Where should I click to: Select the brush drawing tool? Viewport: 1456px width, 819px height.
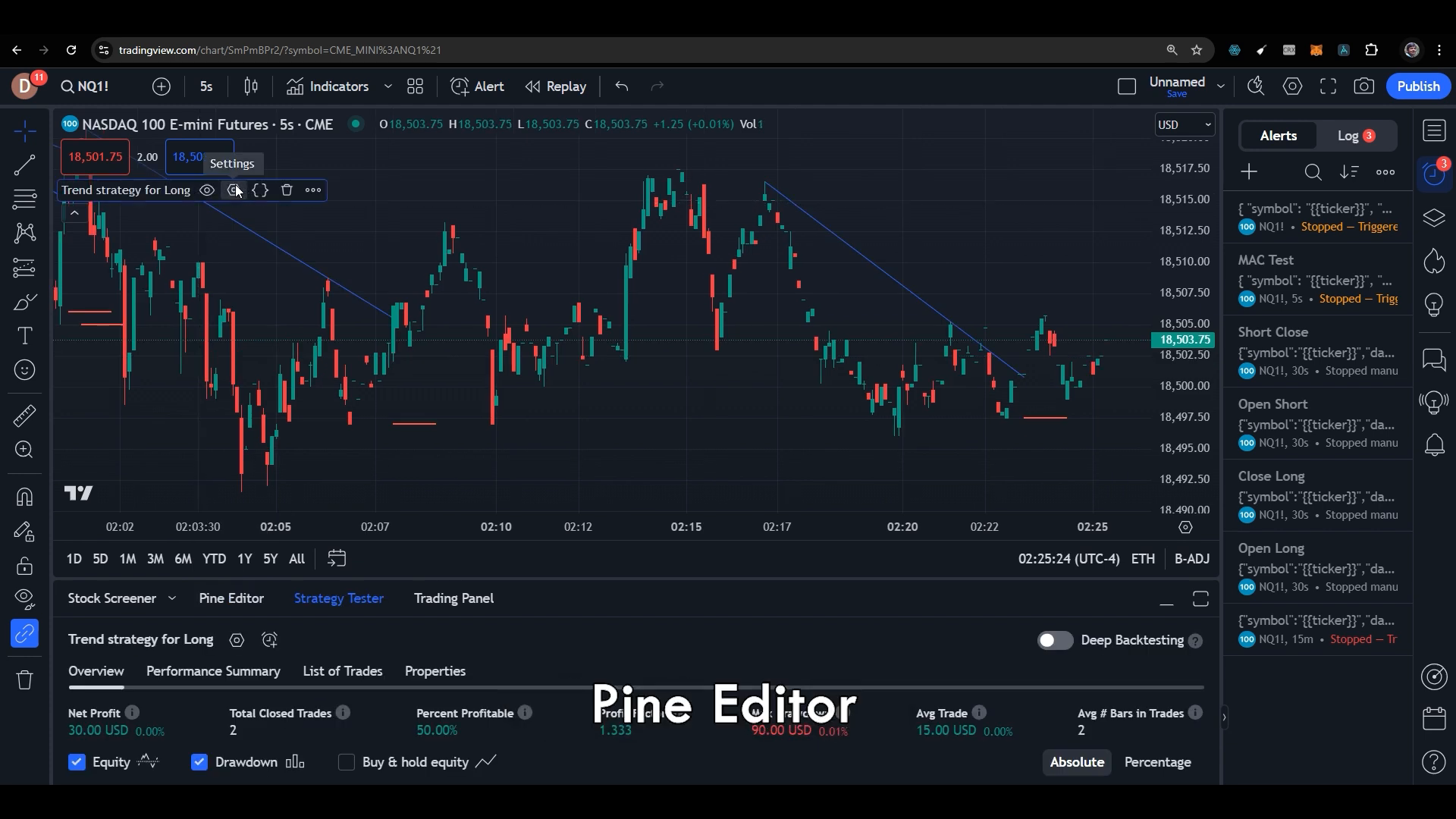coord(25,302)
